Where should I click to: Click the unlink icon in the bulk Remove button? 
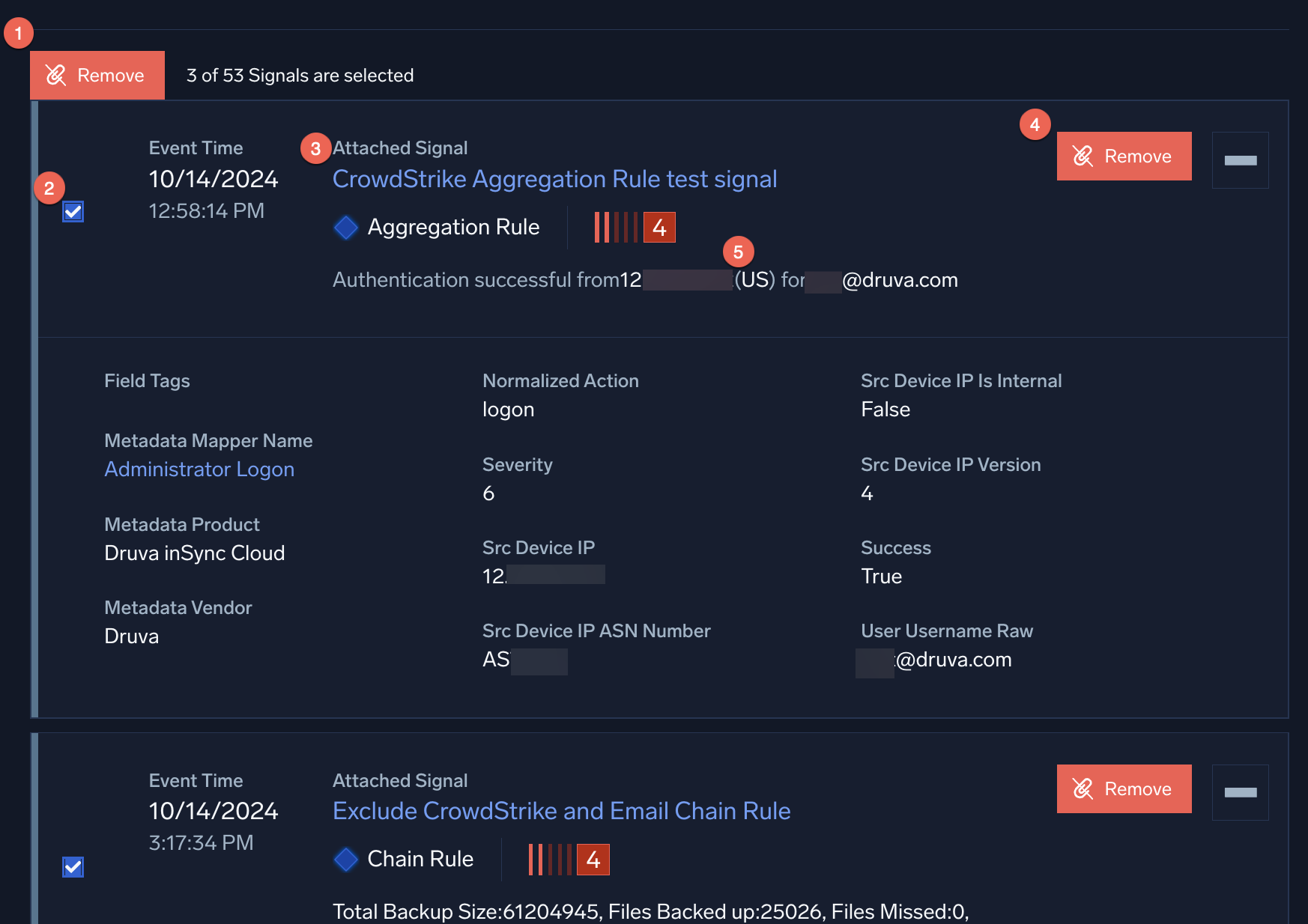(56, 75)
